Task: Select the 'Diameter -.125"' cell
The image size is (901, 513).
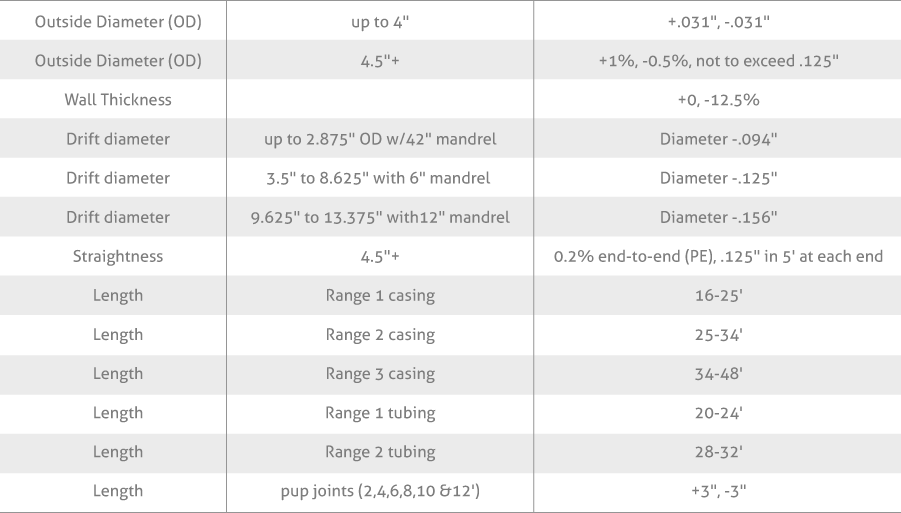Action: pos(718,178)
